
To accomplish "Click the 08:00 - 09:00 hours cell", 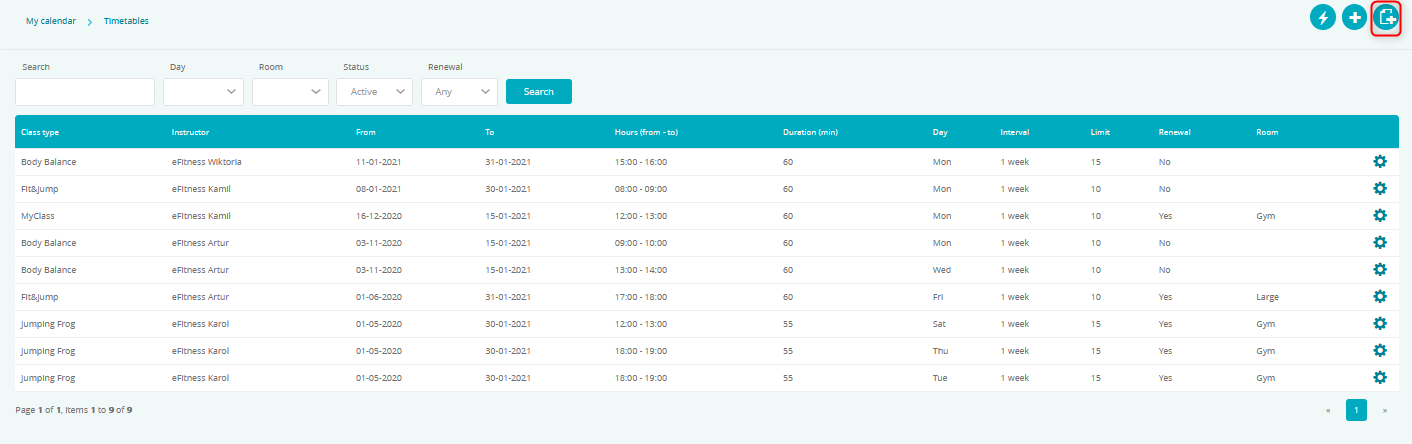I will (641, 189).
